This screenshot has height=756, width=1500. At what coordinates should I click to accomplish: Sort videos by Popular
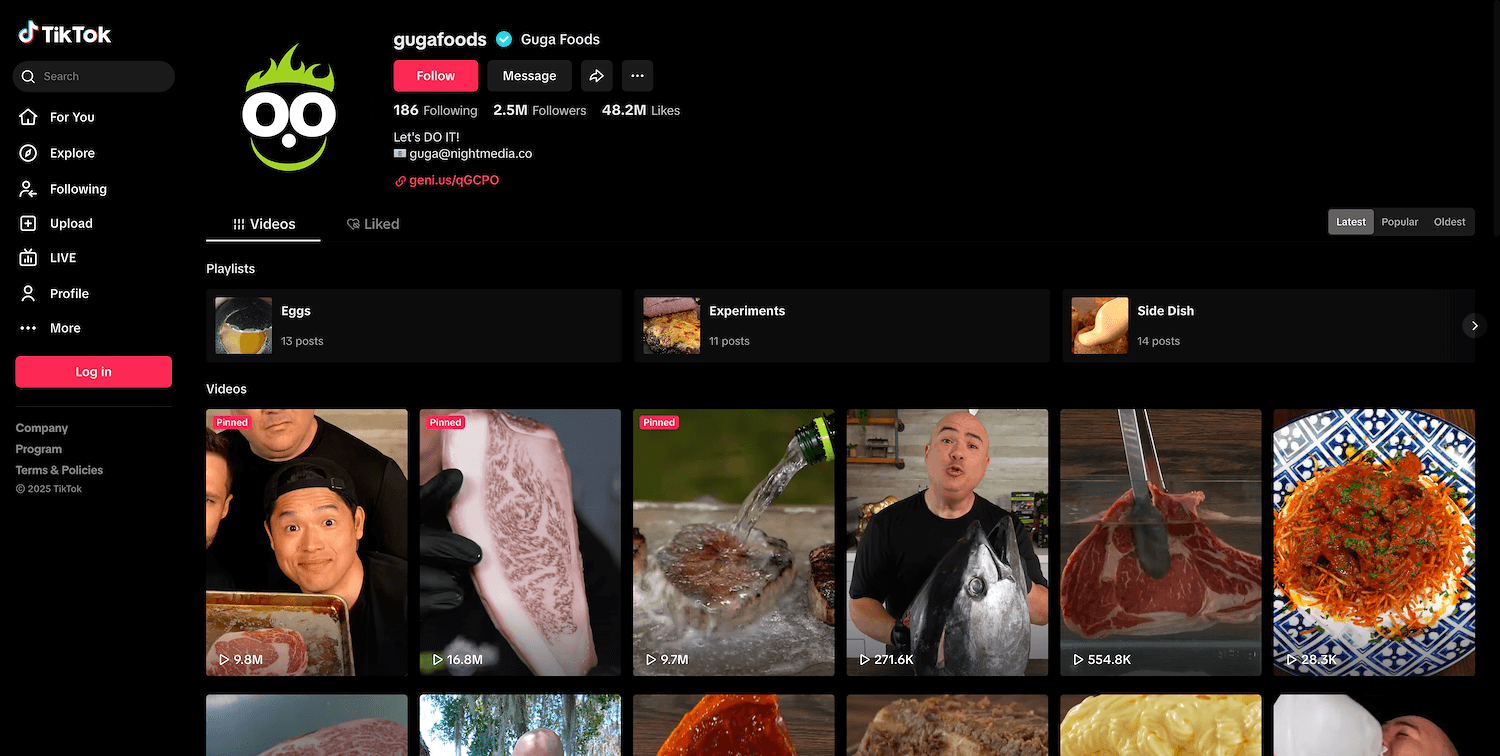1400,222
